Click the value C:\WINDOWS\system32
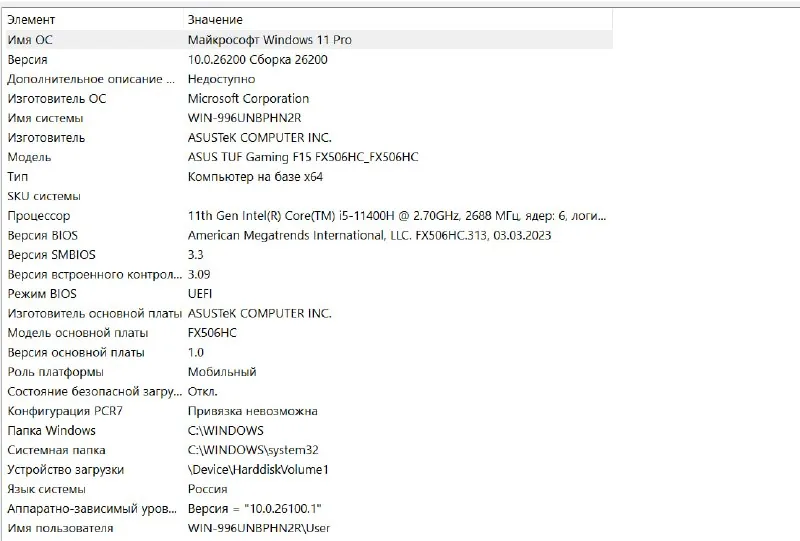Viewport: 800px width, 541px height. pos(253,450)
